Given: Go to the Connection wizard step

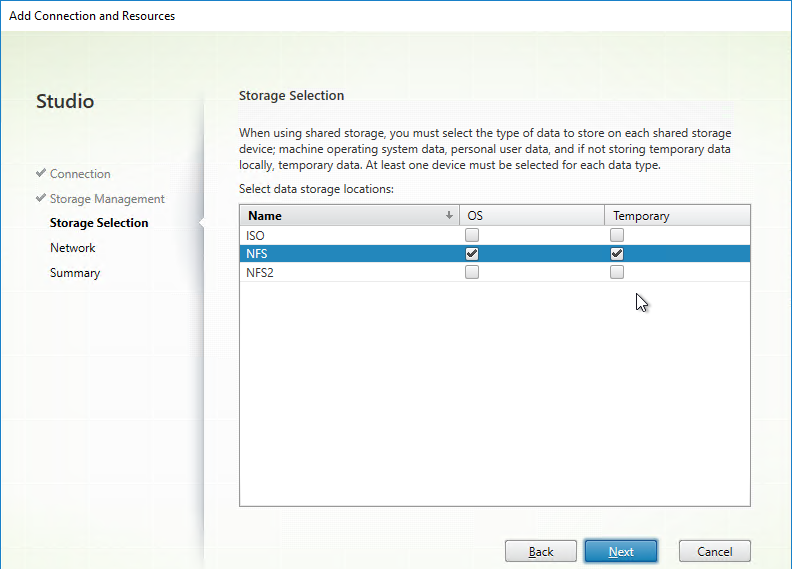Looking at the screenshot, I should coord(80,174).
